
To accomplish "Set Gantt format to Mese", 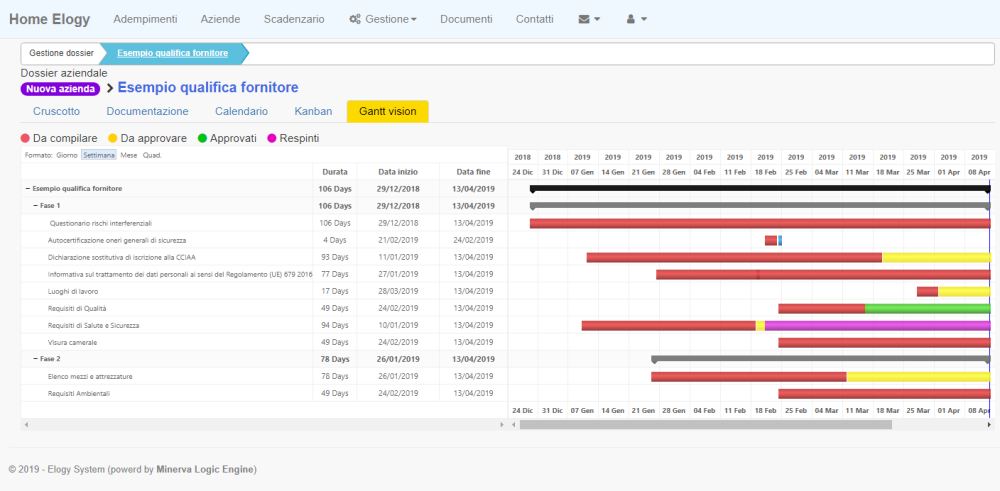I will [129, 155].
